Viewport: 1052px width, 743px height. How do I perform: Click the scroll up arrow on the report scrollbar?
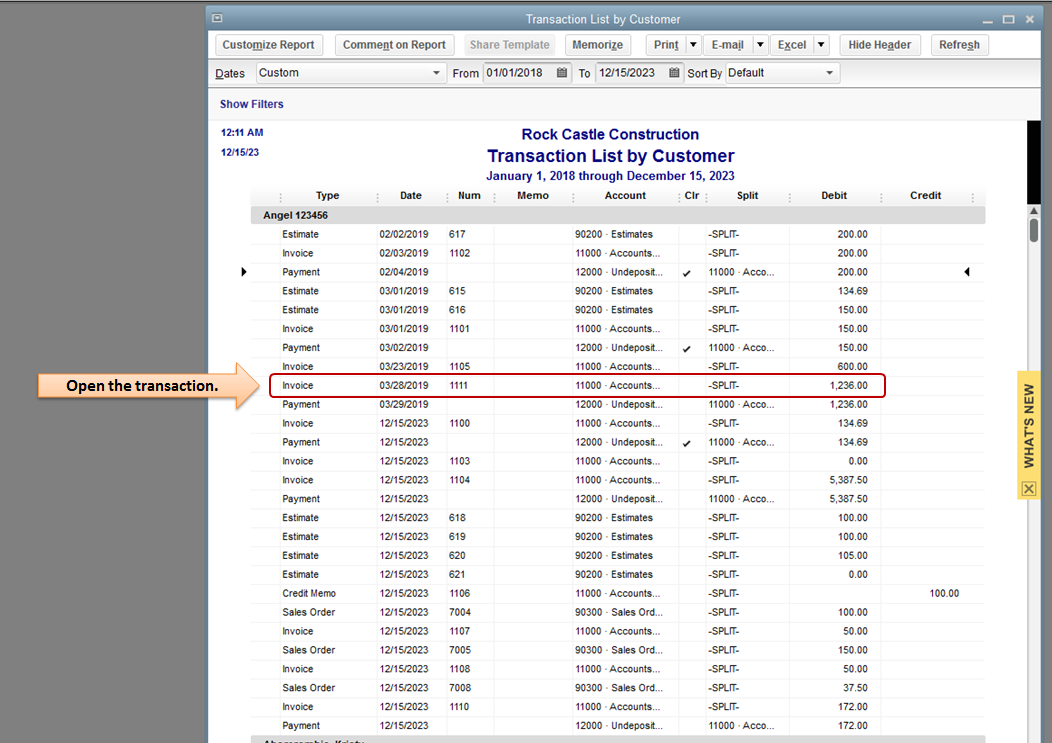1034,212
